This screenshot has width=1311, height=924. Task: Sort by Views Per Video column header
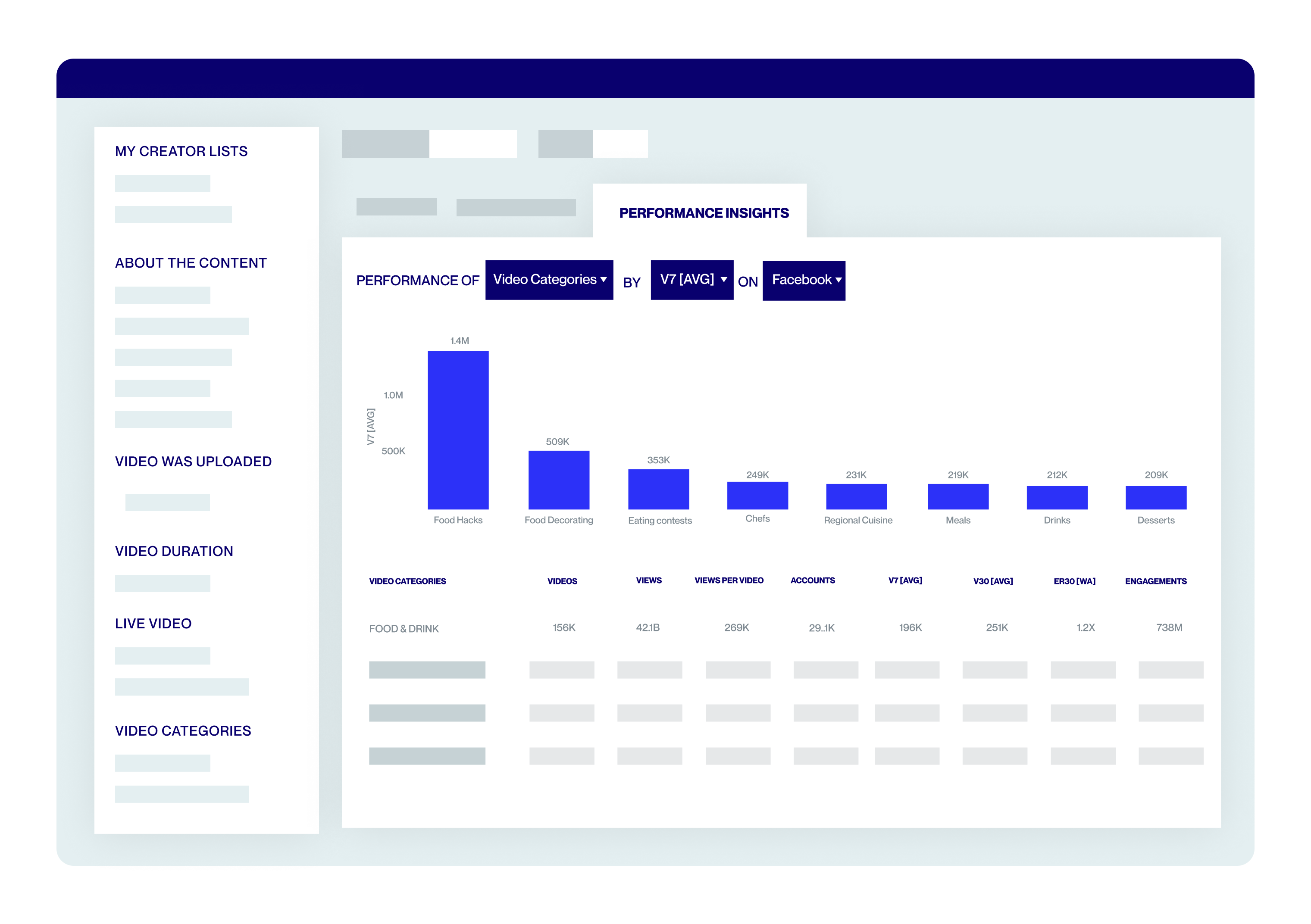[729, 581]
